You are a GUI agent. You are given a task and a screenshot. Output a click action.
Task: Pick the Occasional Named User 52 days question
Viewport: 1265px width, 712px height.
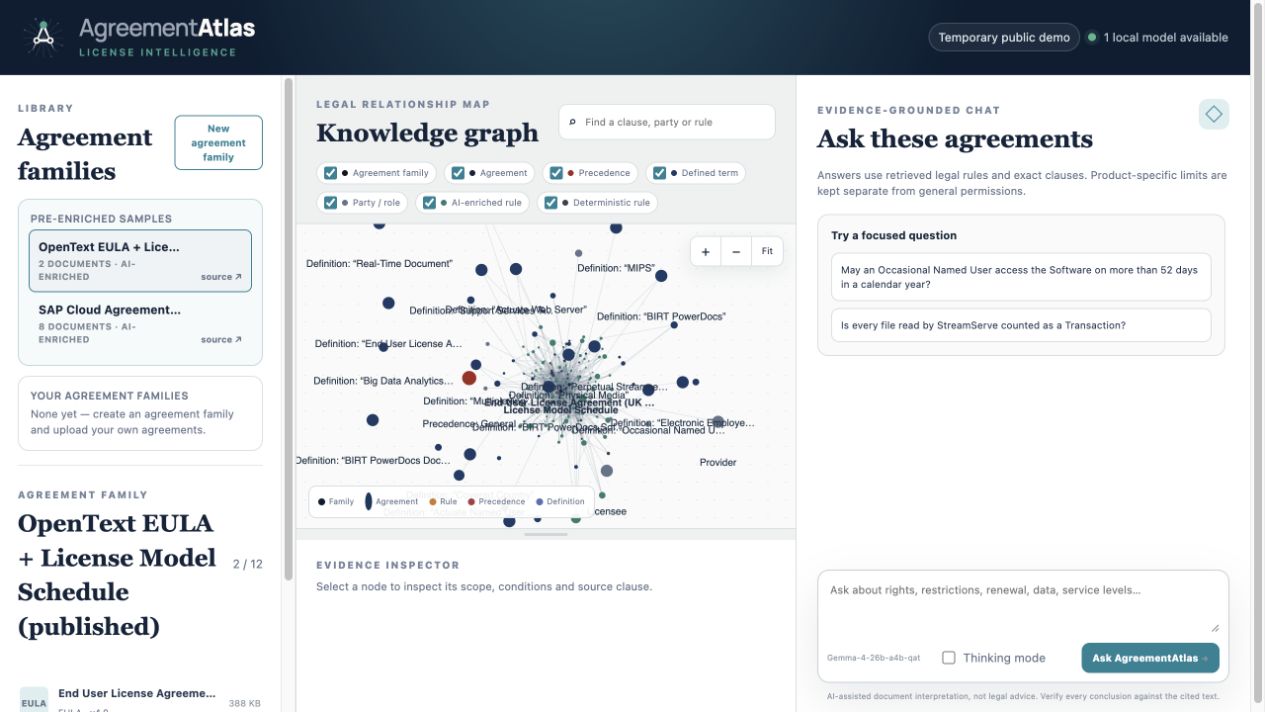1021,277
